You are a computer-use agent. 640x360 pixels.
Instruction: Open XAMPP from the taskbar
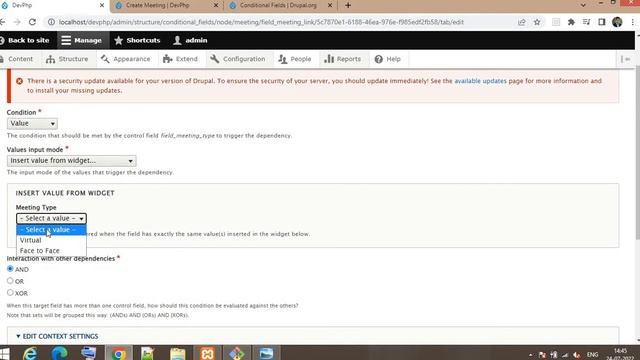pos(207,353)
